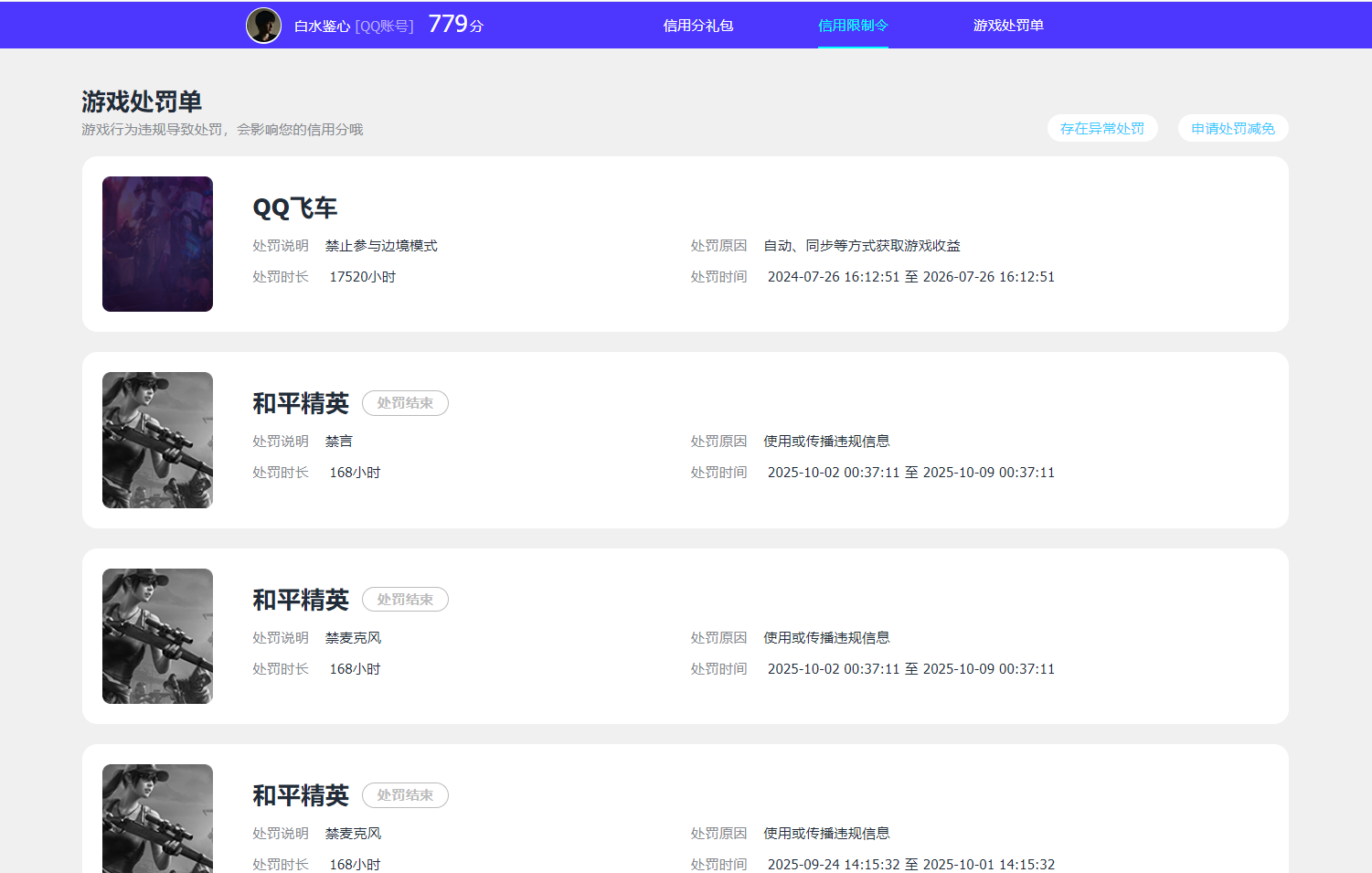This screenshot has height=873, width=1372.
Task: Click the user avatar in the top bar
Action: (262, 25)
